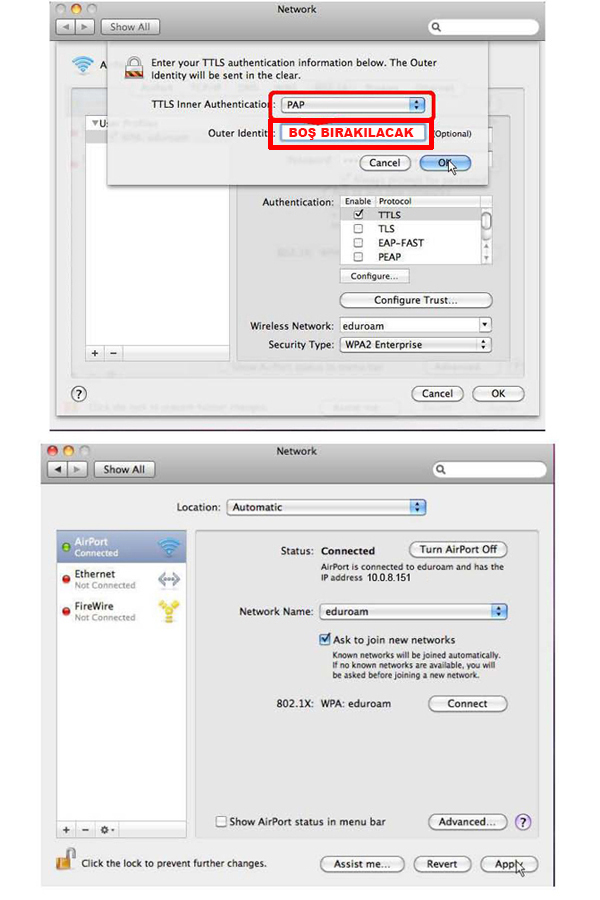This screenshot has width=600, height=900.
Task: Click the purple help question mark icon
Action: 522,822
